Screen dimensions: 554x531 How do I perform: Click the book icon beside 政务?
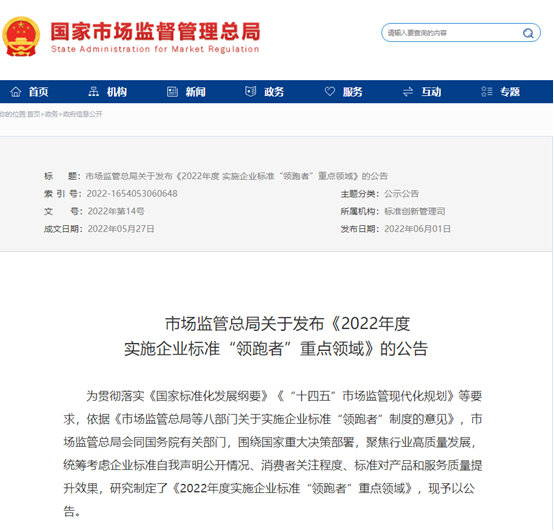tap(251, 92)
